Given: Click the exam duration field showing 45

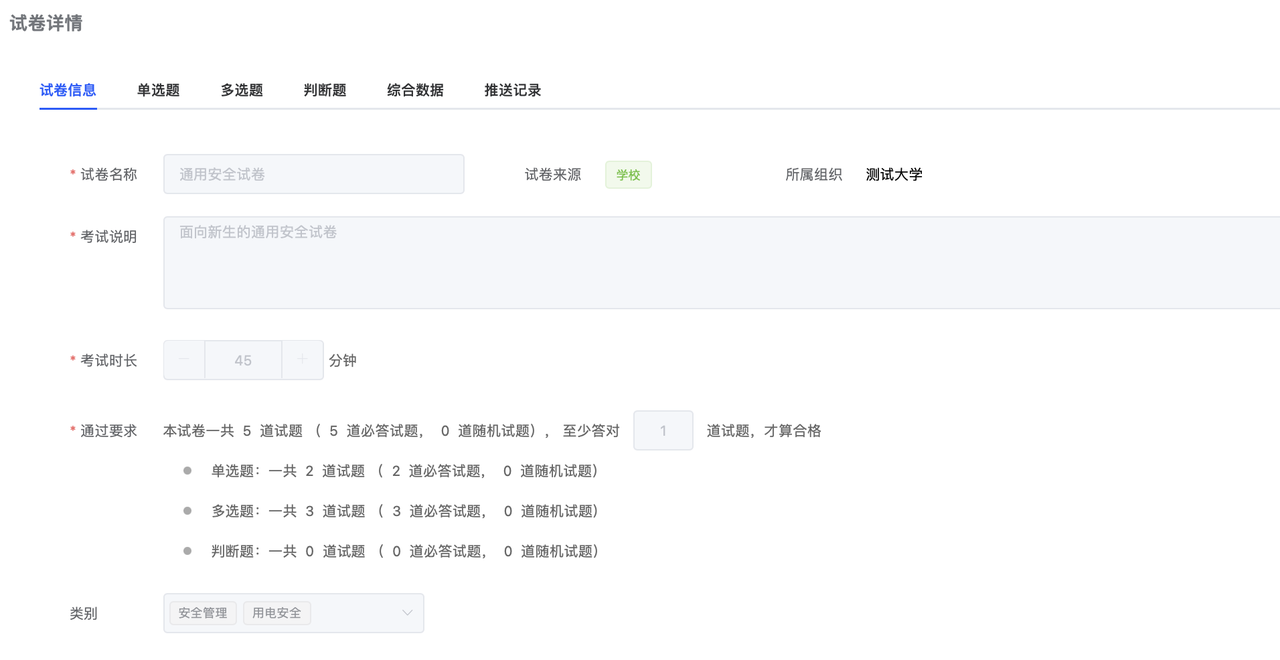Looking at the screenshot, I should click(243, 360).
